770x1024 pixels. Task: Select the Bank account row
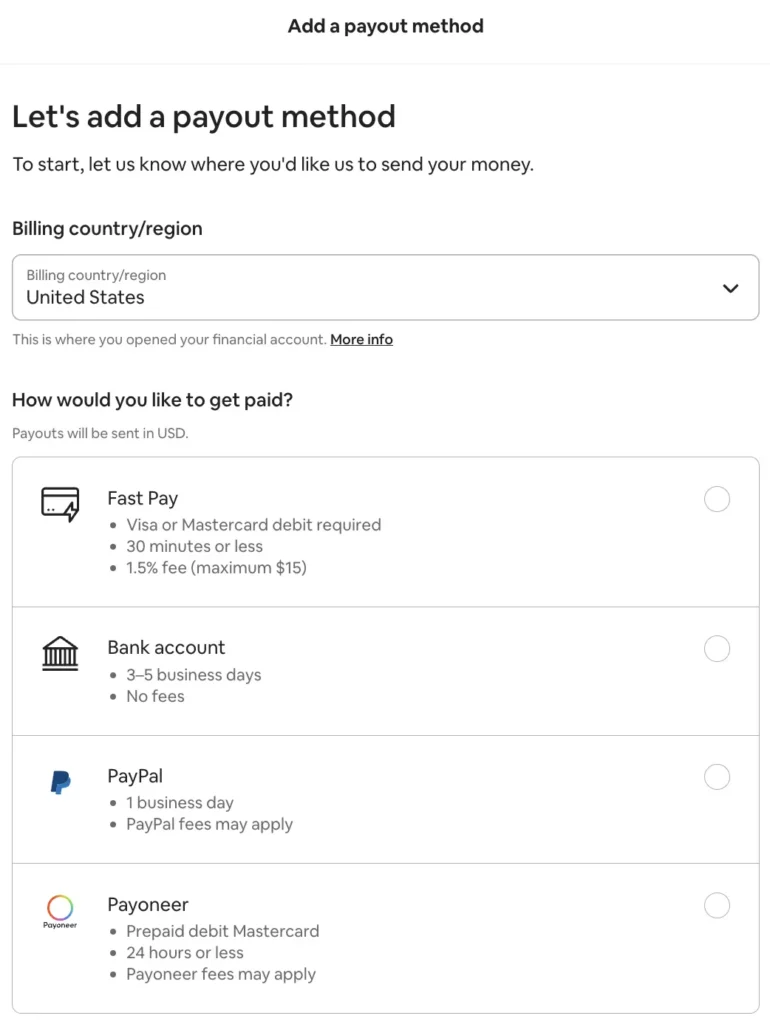[x=385, y=670]
